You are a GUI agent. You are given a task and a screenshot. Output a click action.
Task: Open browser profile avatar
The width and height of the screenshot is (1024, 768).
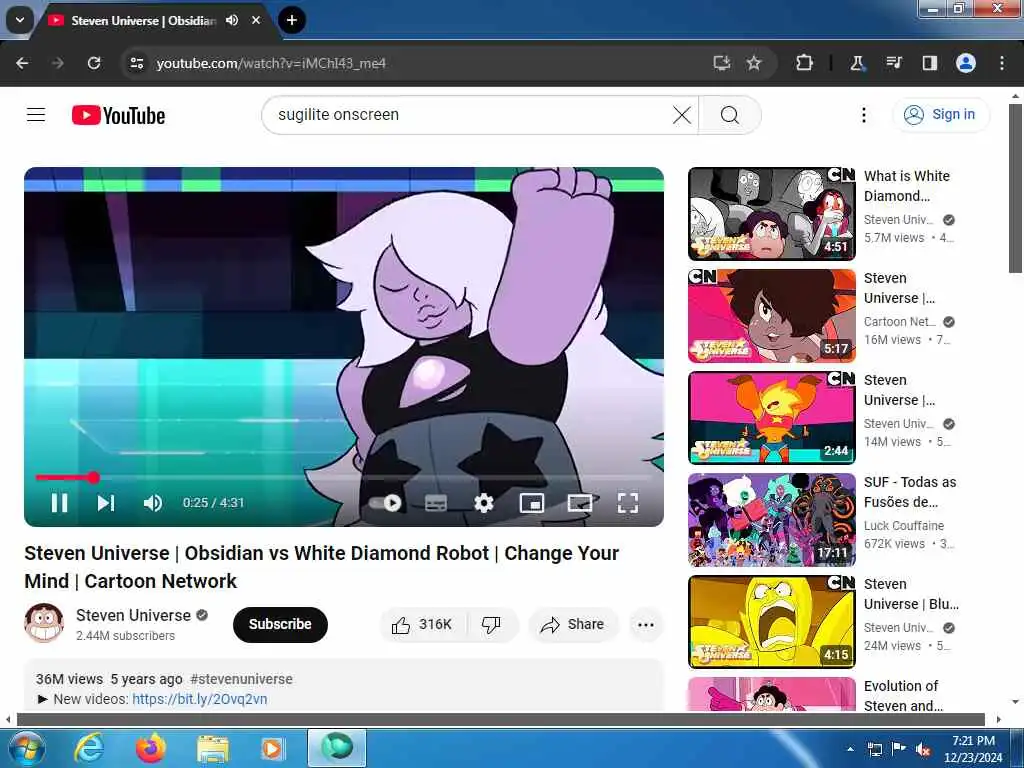(x=966, y=63)
